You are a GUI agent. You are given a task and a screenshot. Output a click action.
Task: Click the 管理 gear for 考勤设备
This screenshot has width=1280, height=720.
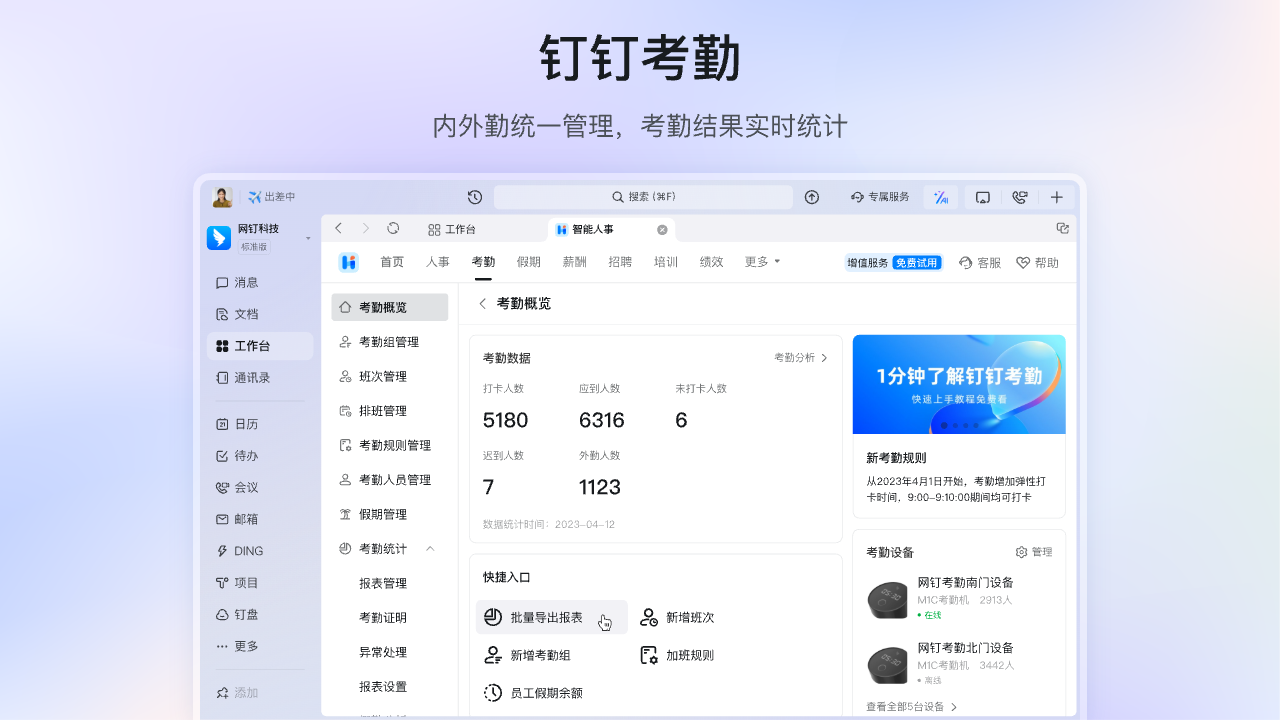(x=1034, y=552)
